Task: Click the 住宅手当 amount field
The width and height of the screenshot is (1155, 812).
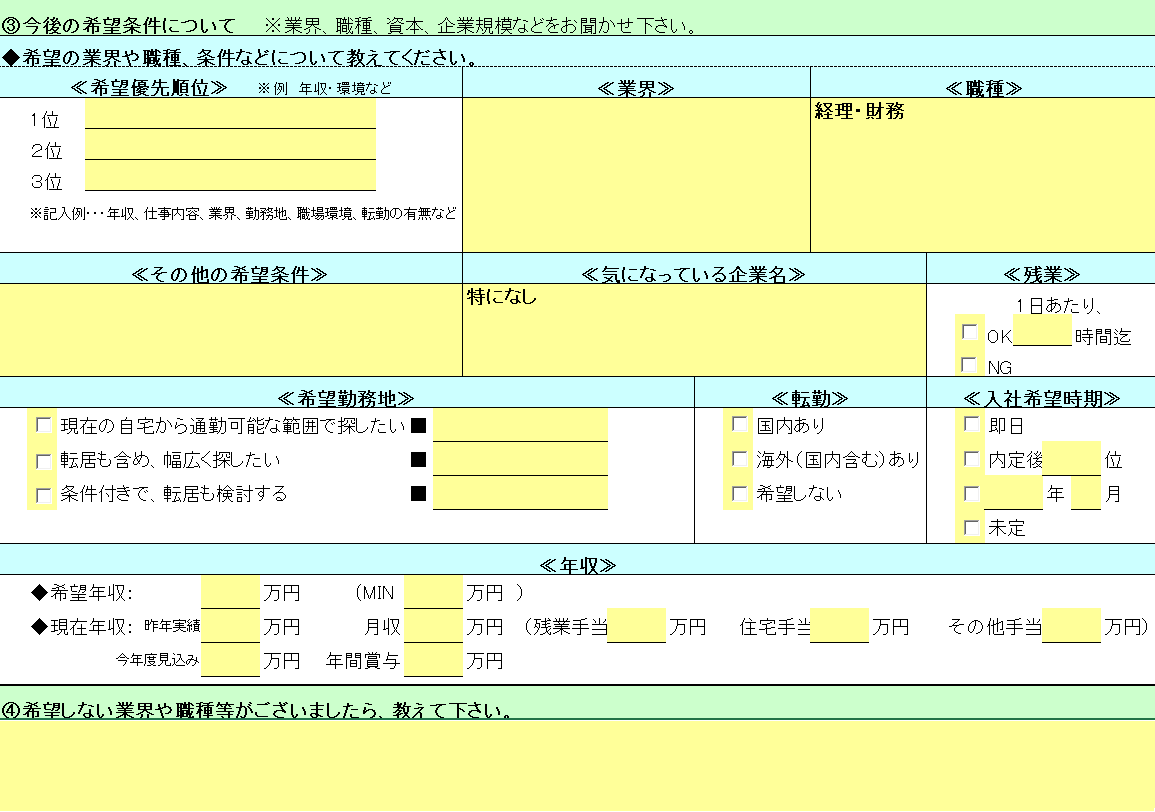Action: click(x=840, y=626)
